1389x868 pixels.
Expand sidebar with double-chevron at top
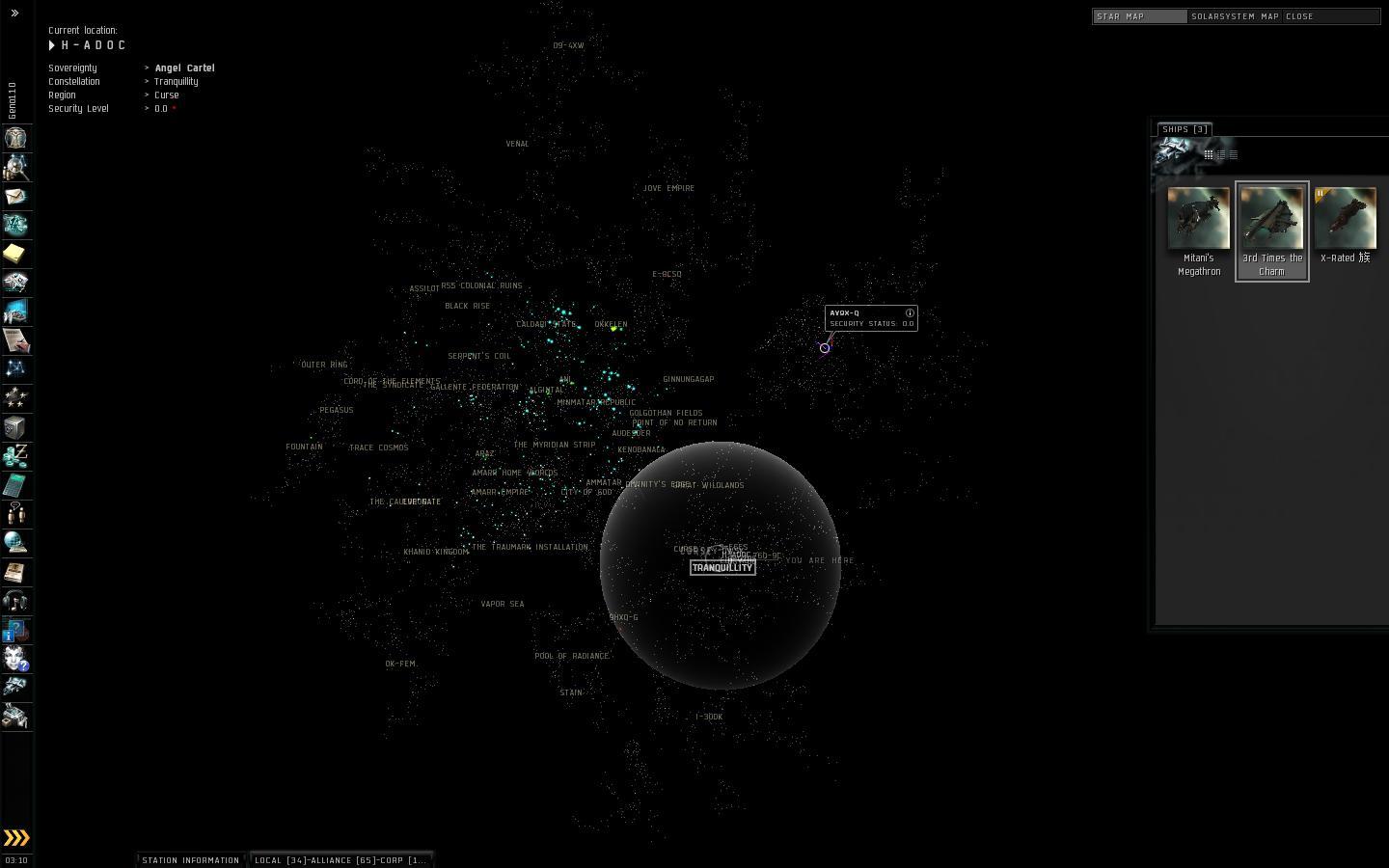click(14, 13)
